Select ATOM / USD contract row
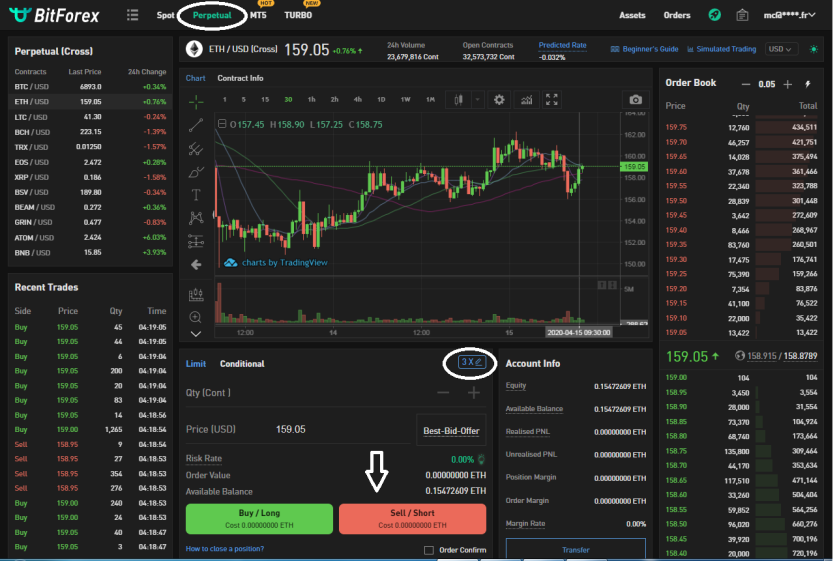 click(90, 238)
